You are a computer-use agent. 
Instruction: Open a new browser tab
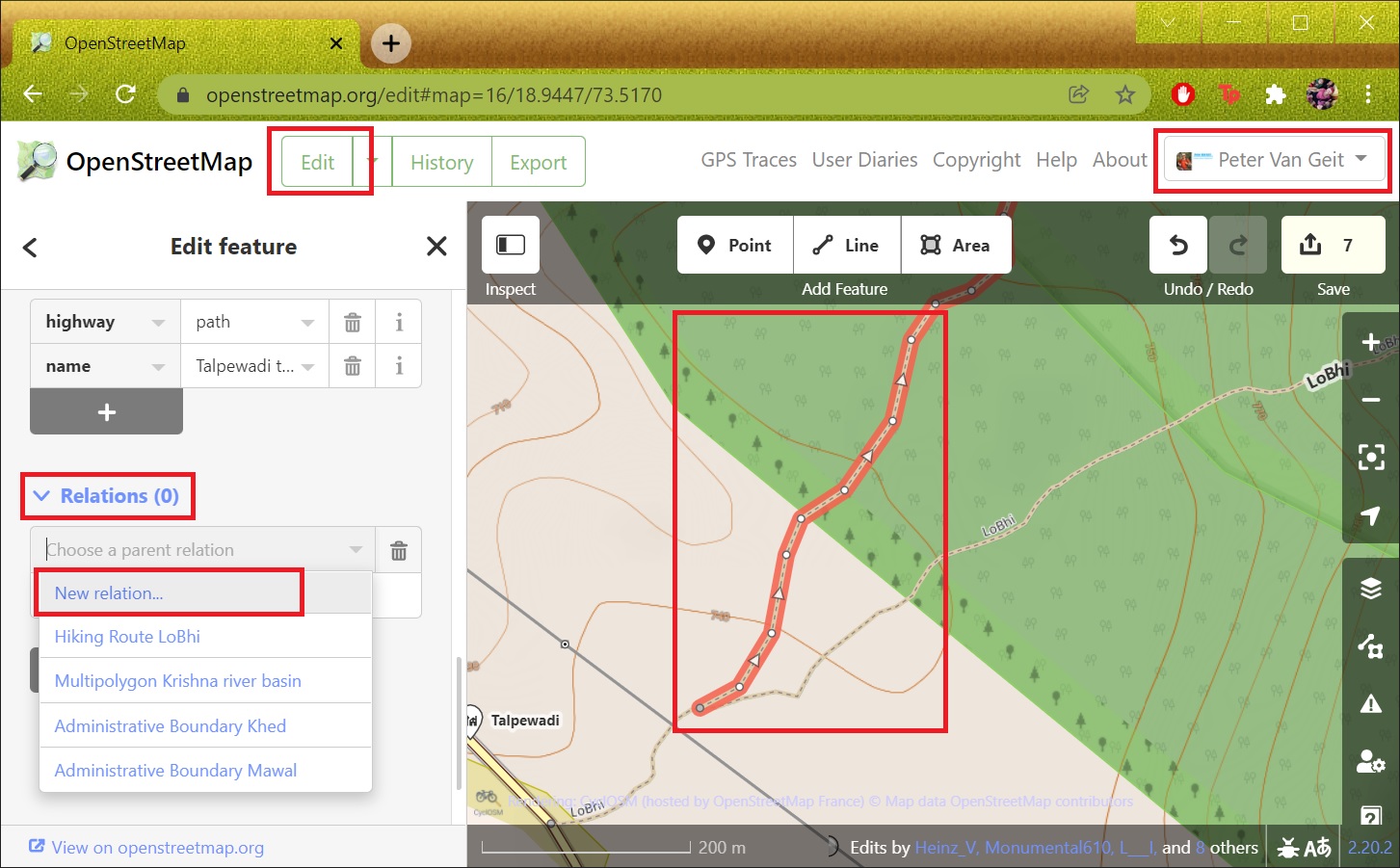[x=391, y=43]
